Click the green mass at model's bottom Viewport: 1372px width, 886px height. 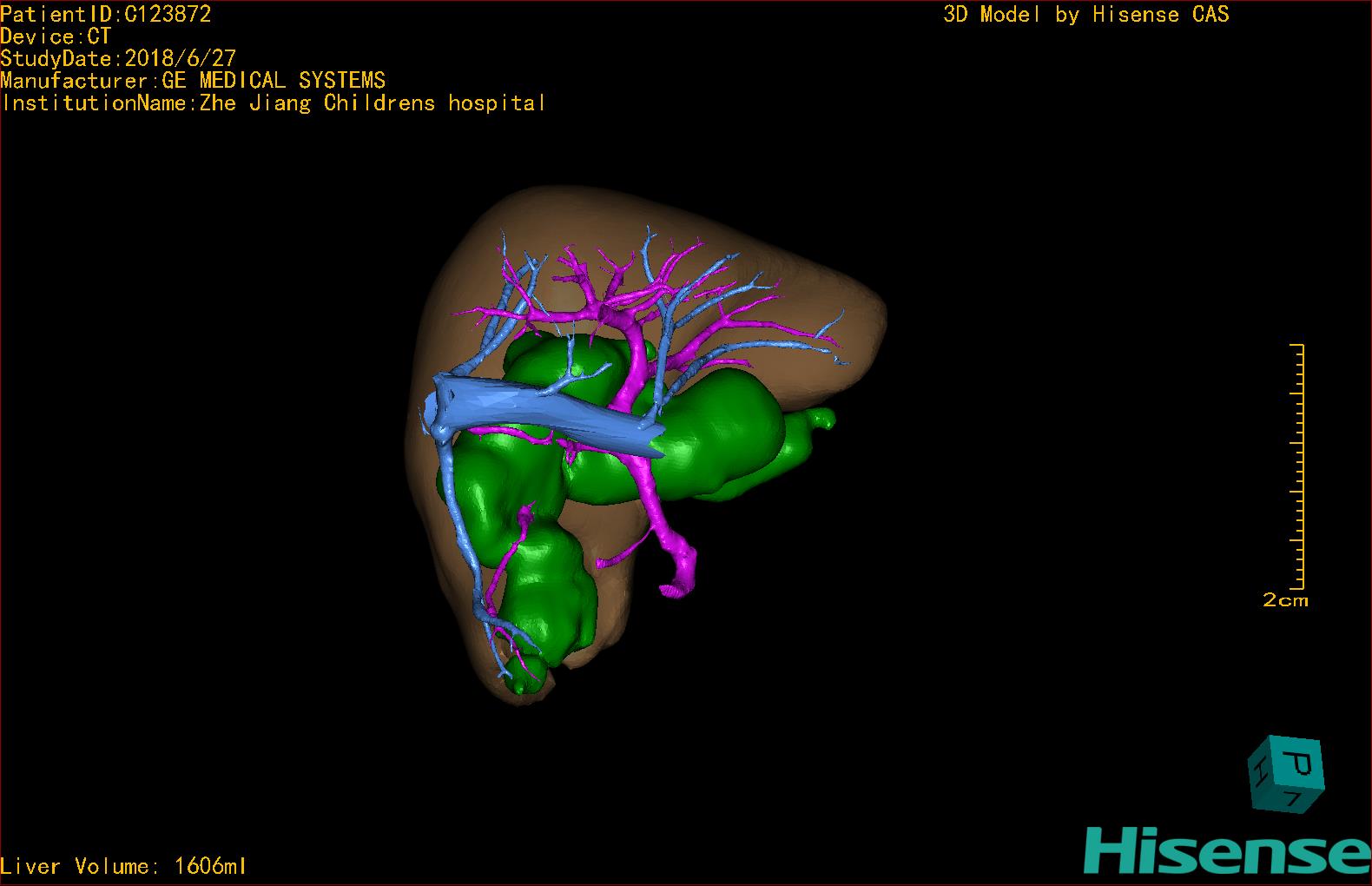tap(551, 591)
